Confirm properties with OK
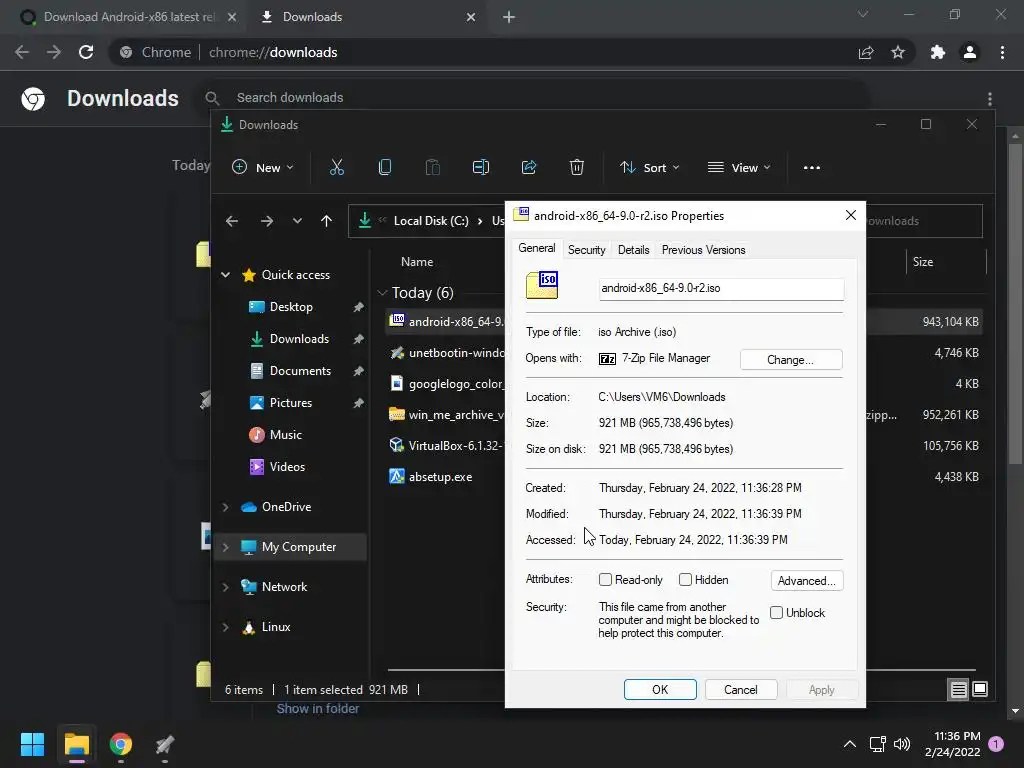Image resolution: width=1024 pixels, height=768 pixels. (x=660, y=690)
